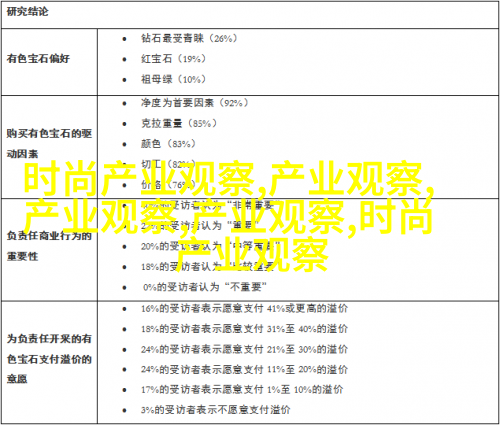Viewport: 500px width, 425px height.
Task: Click the 24%的受访者 11%至20% line
Action: 244,369
